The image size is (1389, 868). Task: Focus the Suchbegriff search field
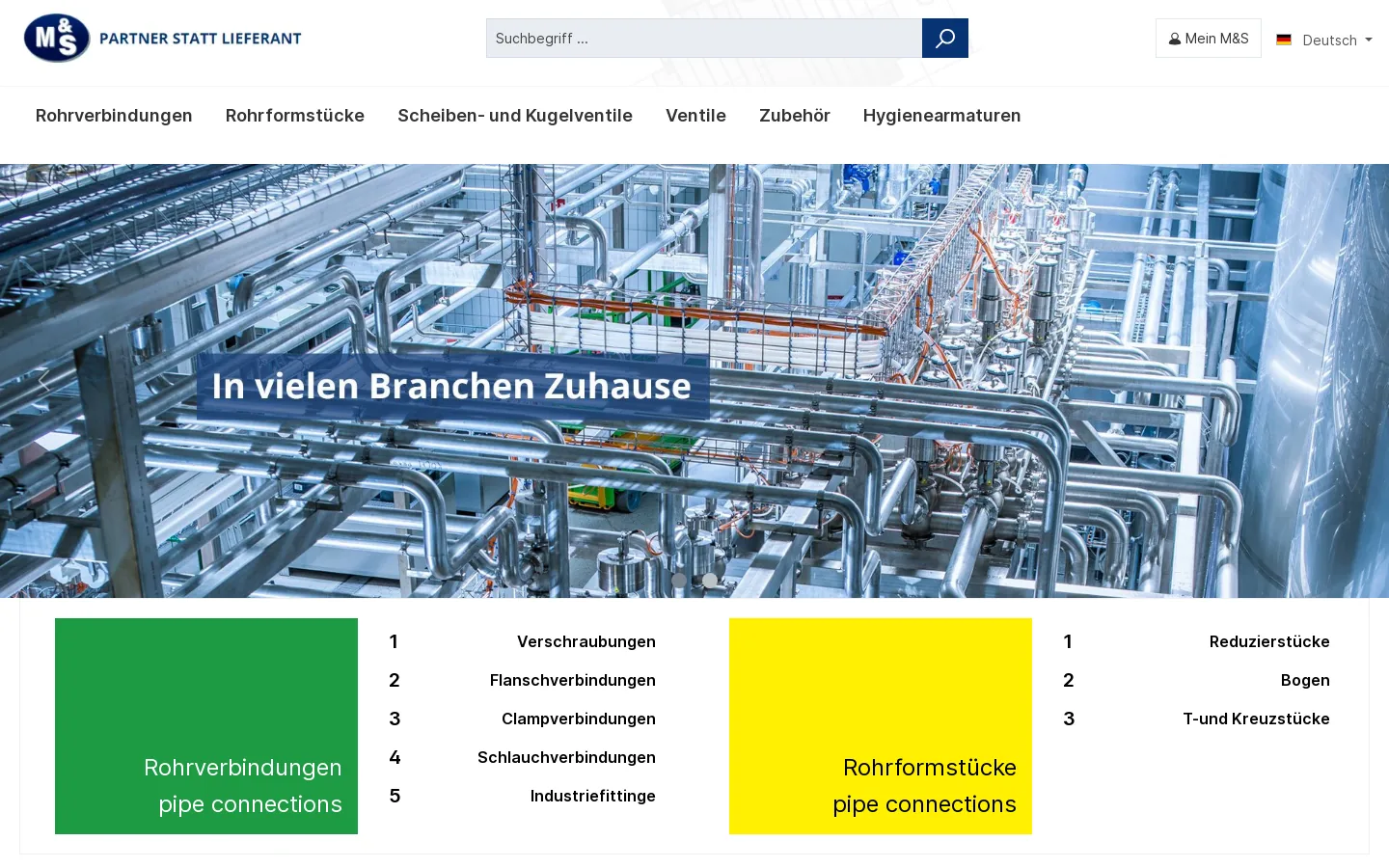coord(704,39)
